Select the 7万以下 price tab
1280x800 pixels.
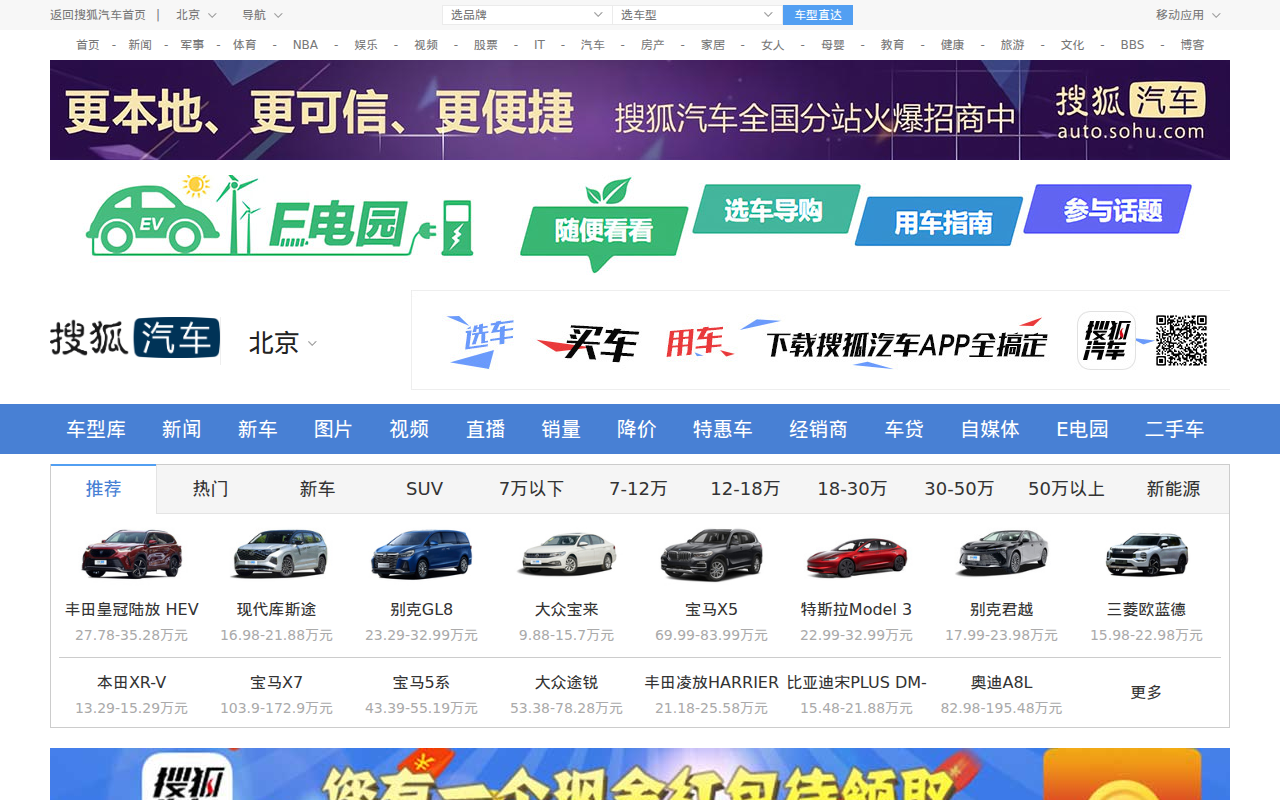click(531, 489)
